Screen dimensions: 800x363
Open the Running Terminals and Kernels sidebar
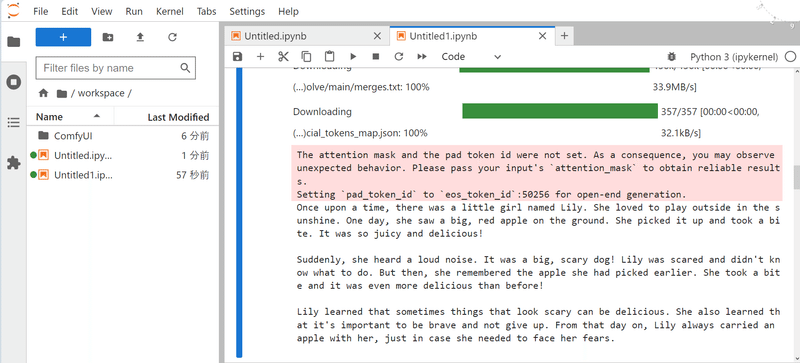tap(14, 82)
